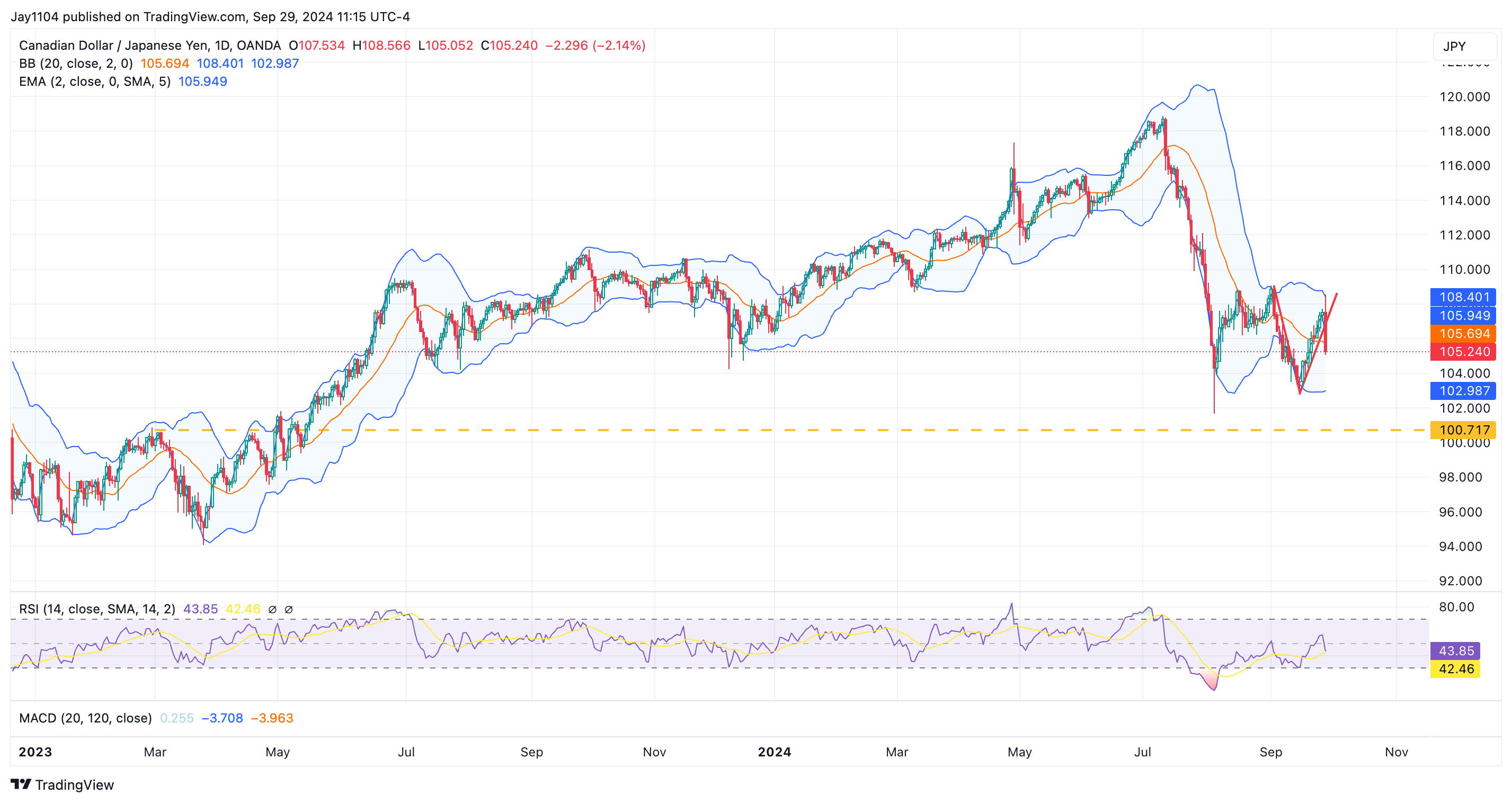Click the change value −2.296 (−2.14%)

(x=595, y=45)
